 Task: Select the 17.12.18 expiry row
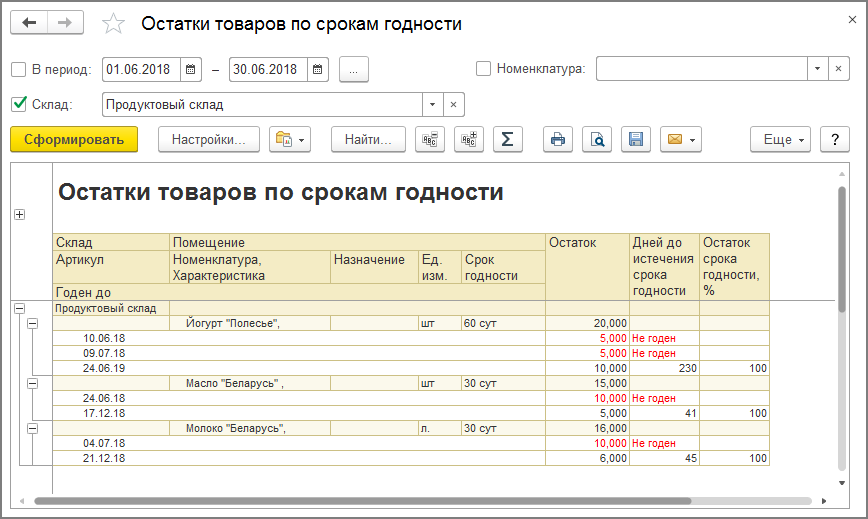(411, 413)
